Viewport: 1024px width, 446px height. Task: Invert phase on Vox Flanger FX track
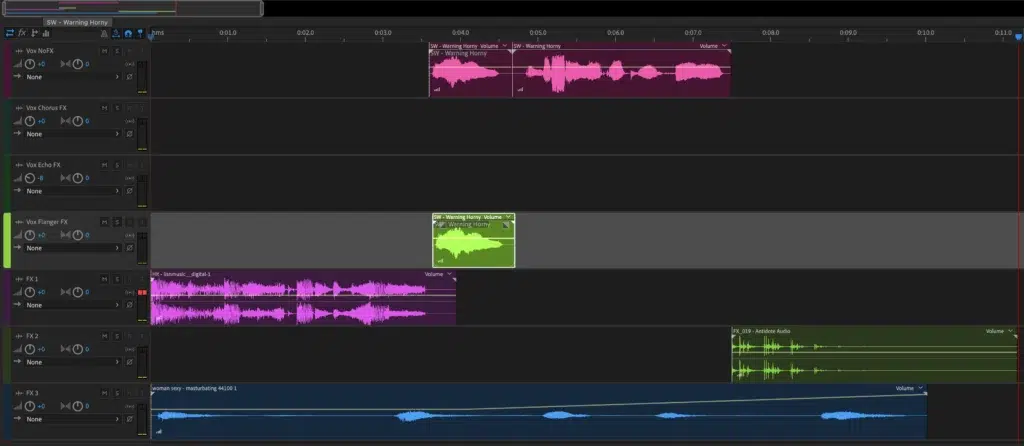129,248
